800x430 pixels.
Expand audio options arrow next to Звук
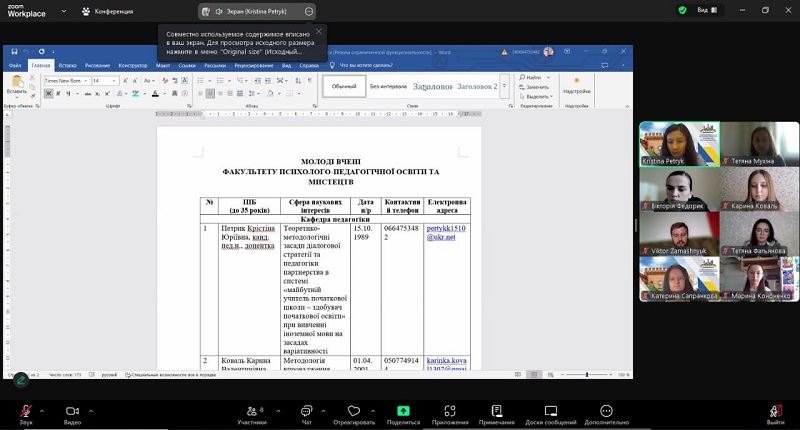42,411
